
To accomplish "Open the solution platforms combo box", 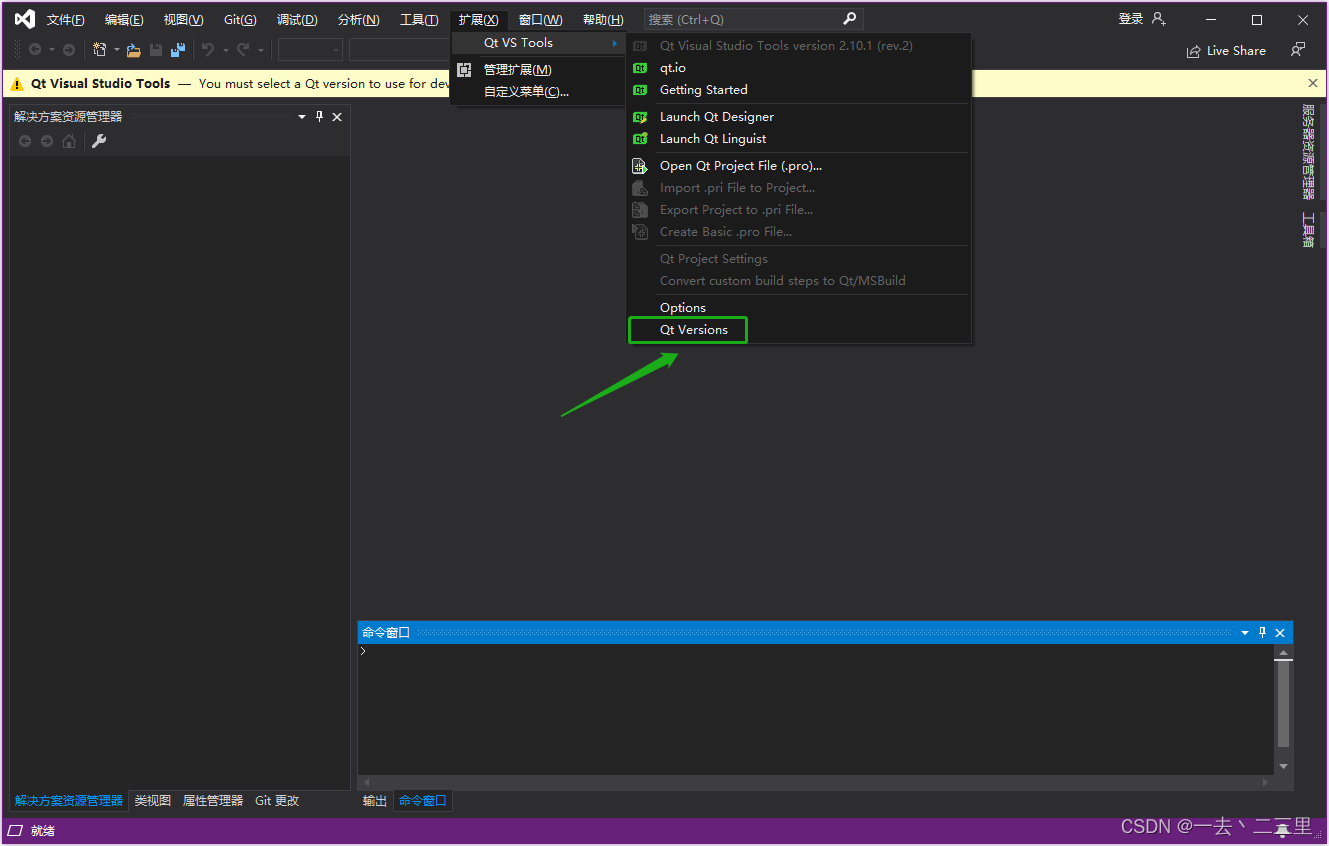I will point(400,50).
